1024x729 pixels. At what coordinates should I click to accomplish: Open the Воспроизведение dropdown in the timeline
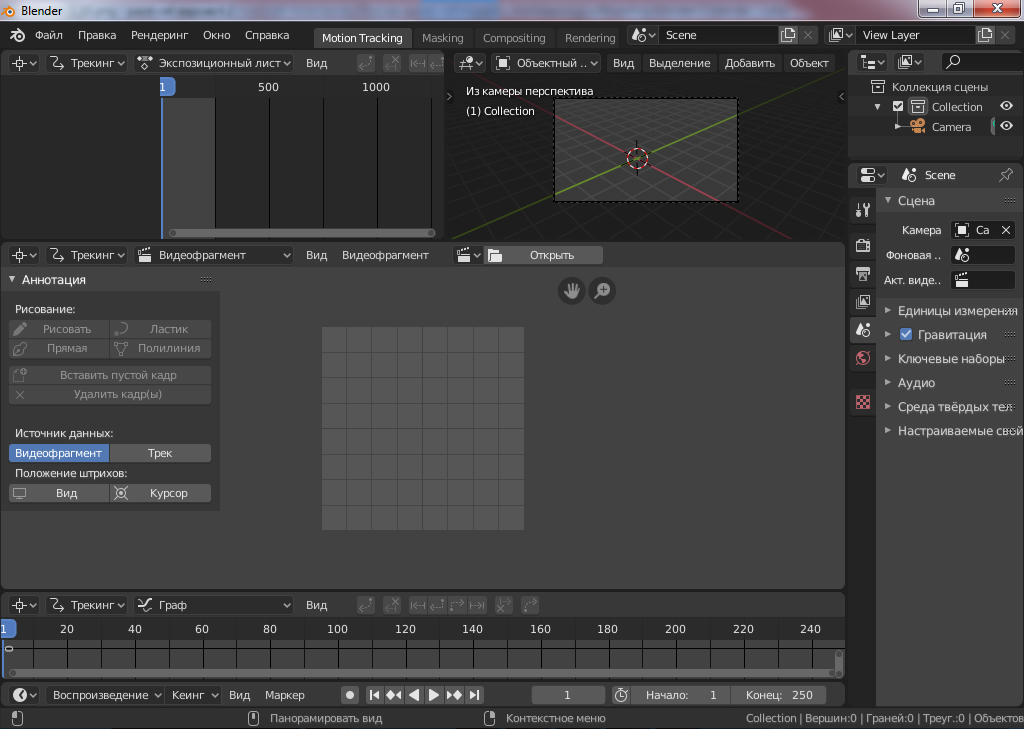point(104,695)
